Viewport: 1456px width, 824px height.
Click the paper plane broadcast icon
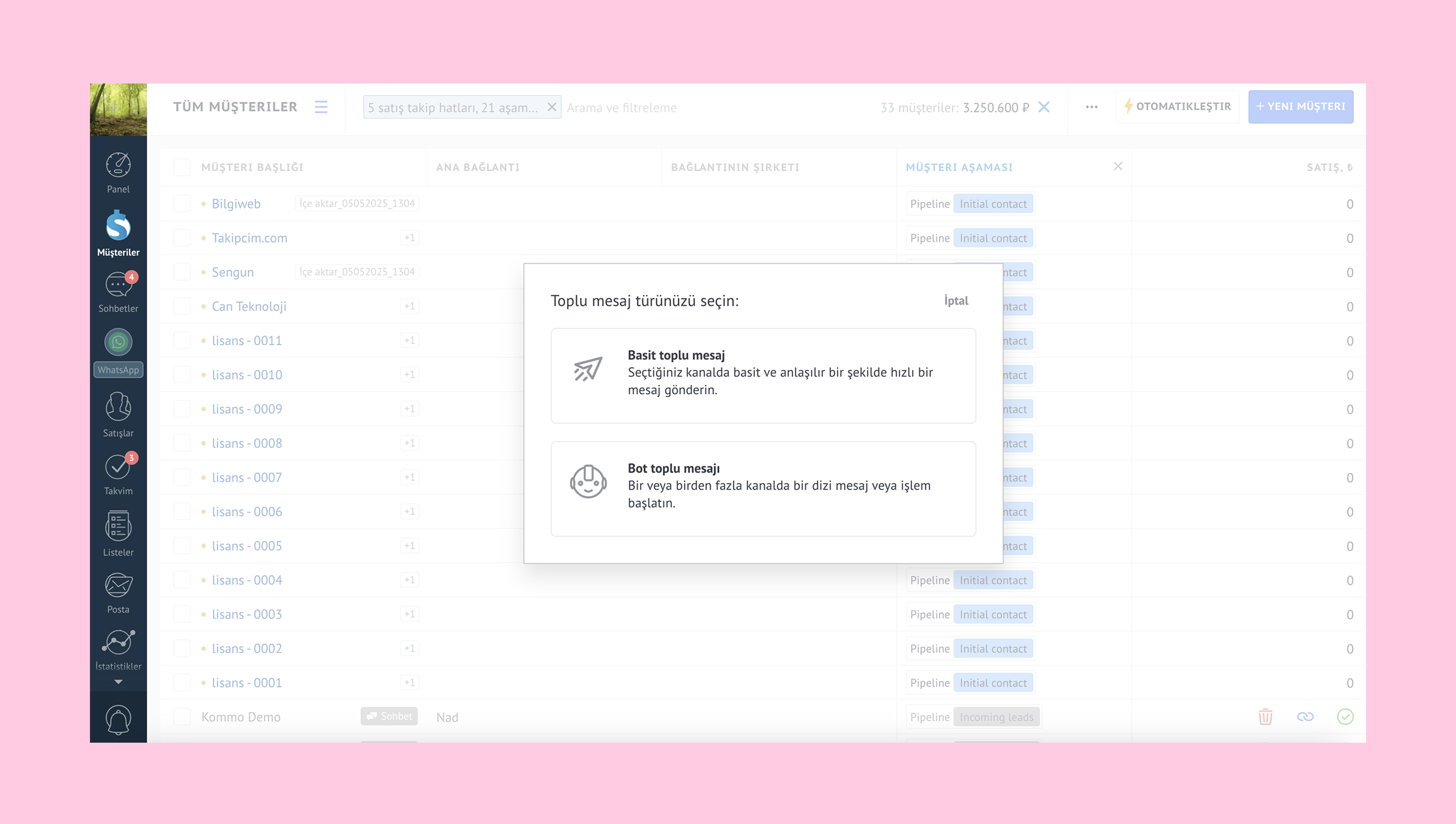point(588,369)
